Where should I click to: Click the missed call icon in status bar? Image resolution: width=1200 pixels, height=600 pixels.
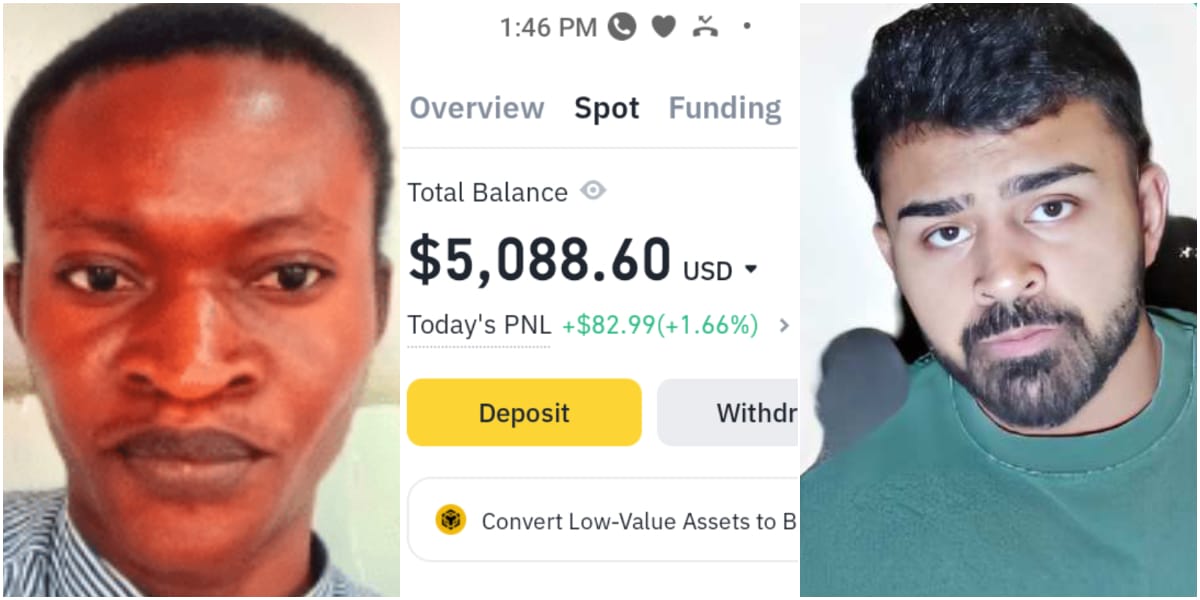click(x=706, y=27)
